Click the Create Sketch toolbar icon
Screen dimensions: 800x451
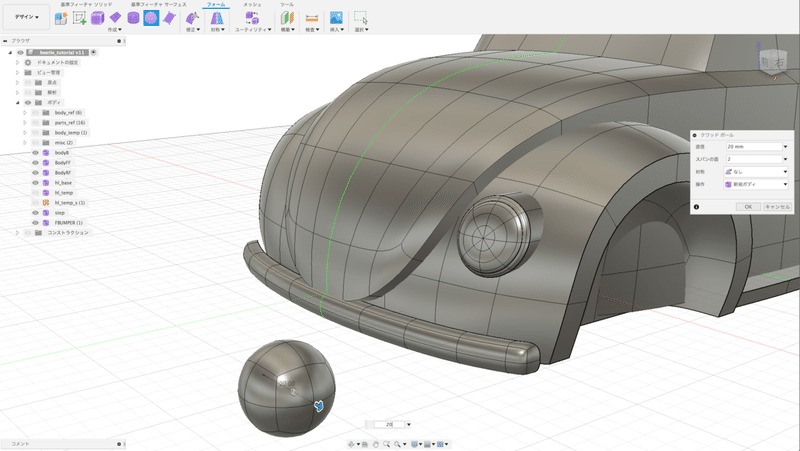(x=79, y=18)
